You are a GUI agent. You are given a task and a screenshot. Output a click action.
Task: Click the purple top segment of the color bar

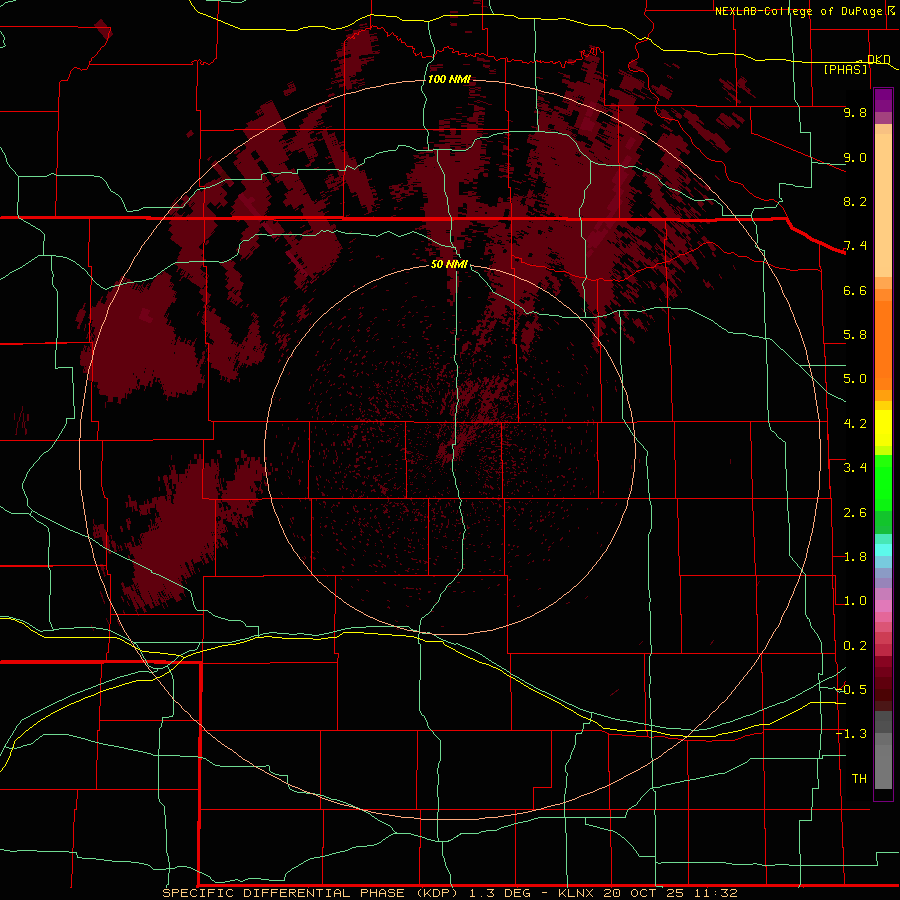pyautogui.click(x=883, y=100)
